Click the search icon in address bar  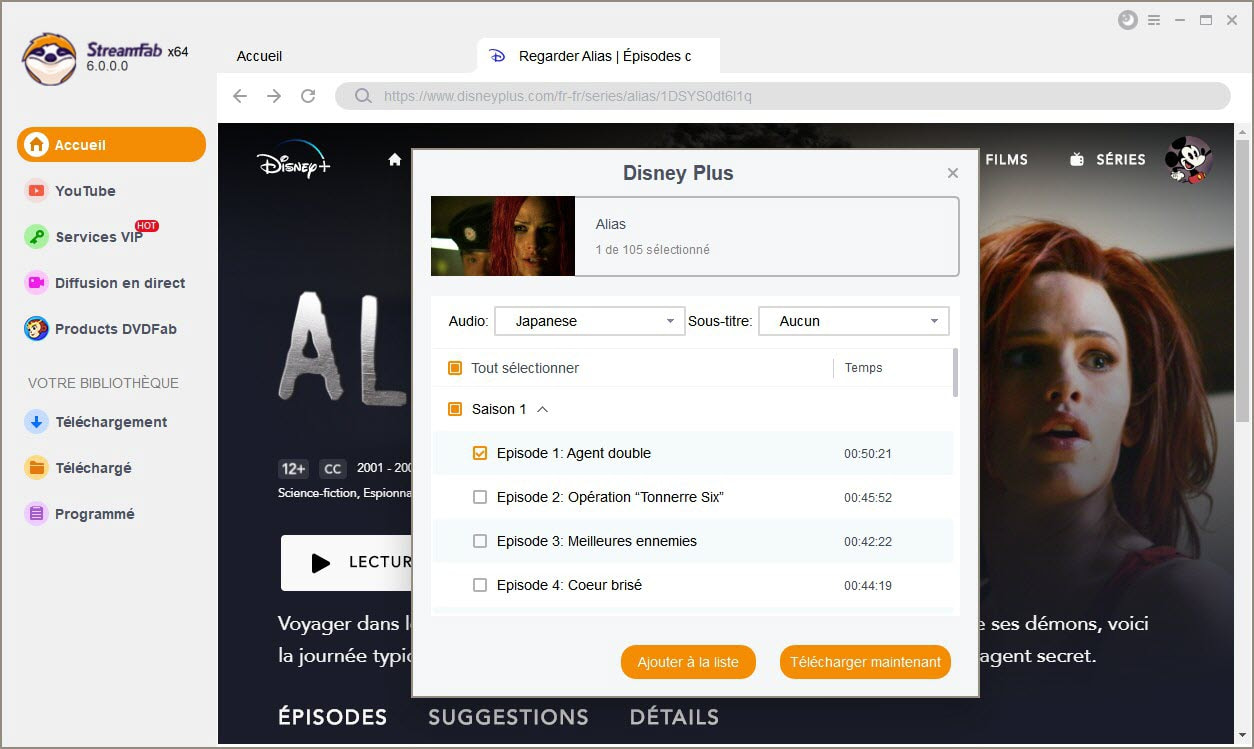point(362,96)
